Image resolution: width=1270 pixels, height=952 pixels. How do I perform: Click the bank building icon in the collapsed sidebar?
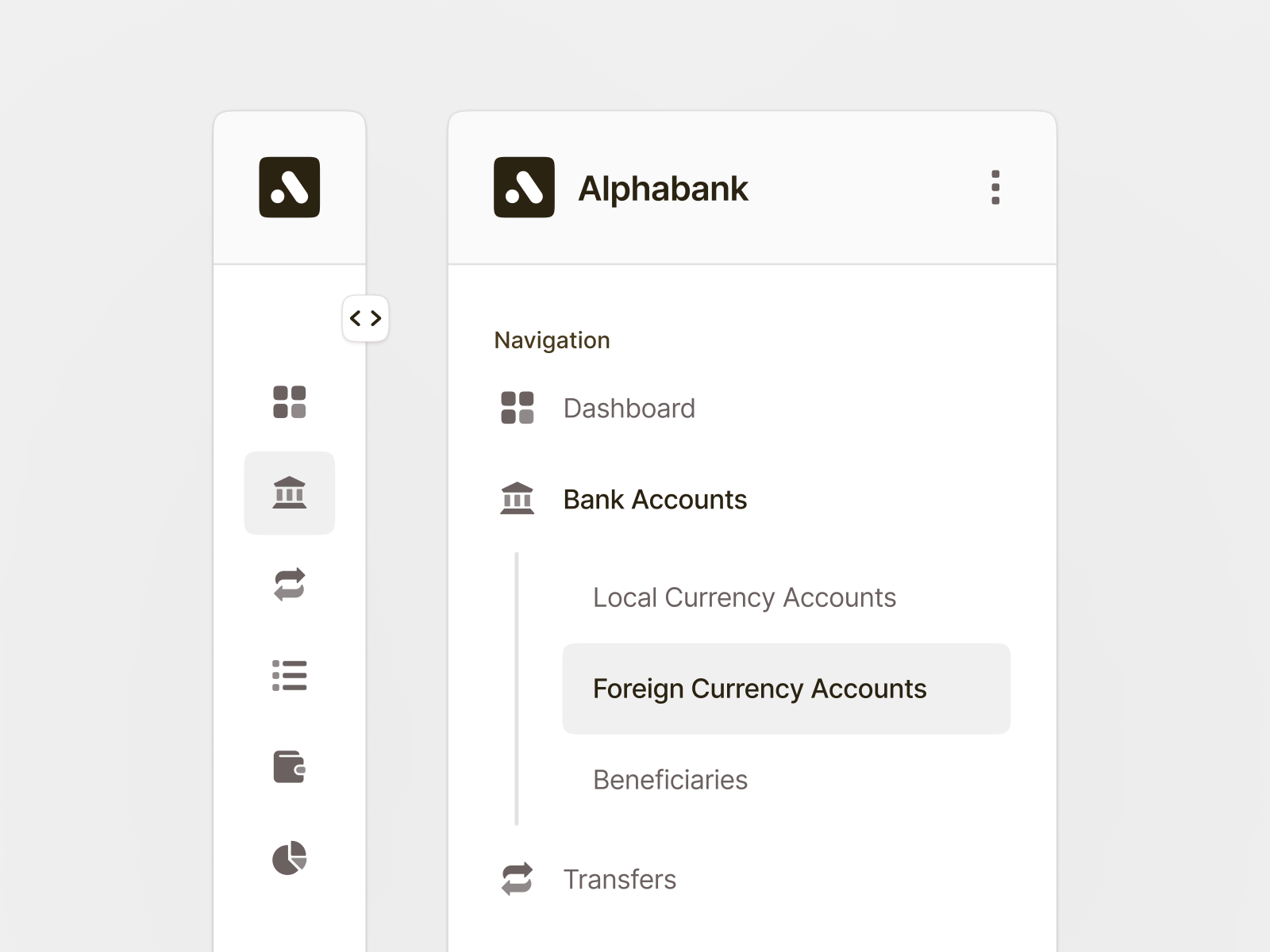289,493
